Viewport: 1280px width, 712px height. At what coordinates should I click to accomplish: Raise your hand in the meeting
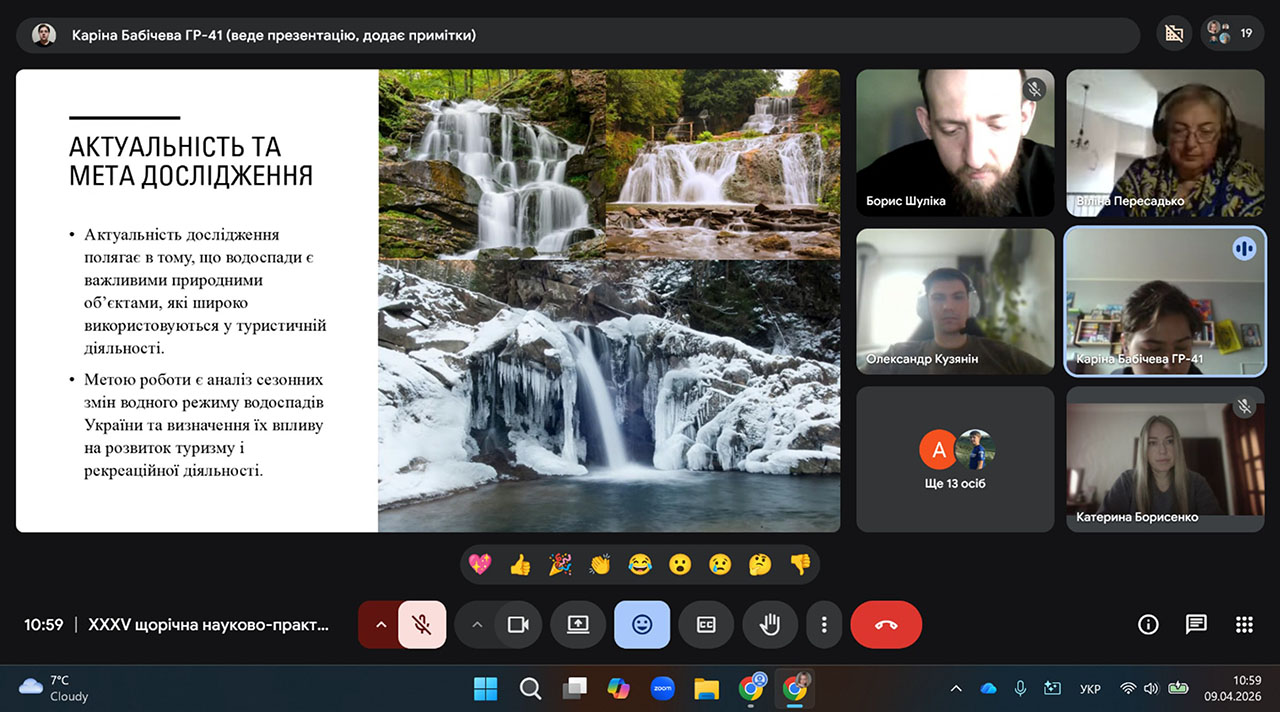point(769,625)
